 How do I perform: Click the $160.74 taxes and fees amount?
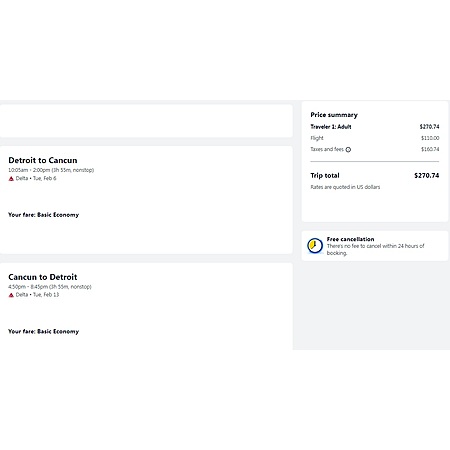tap(430, 149)
